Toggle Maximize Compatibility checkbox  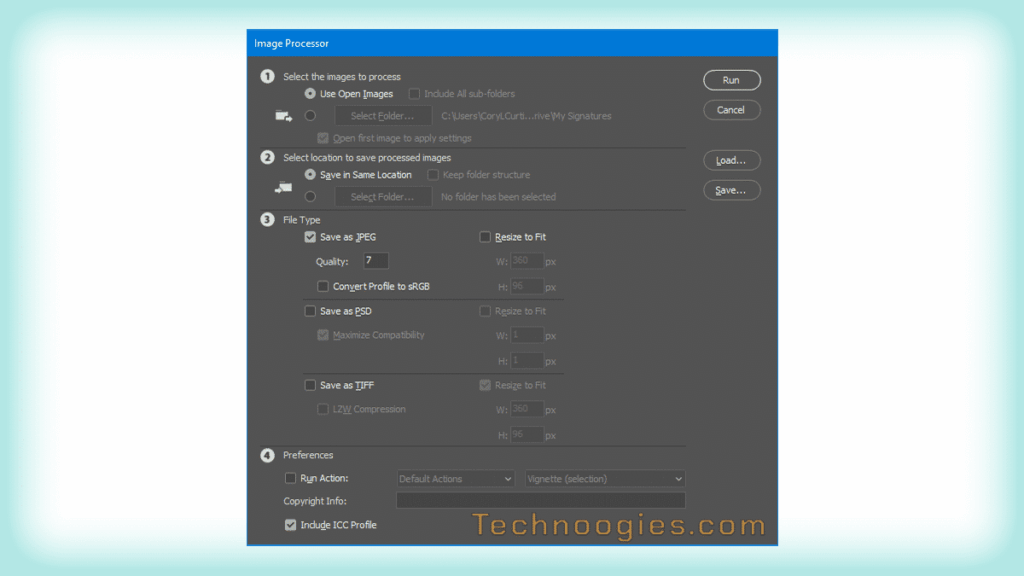coord(323,335)
